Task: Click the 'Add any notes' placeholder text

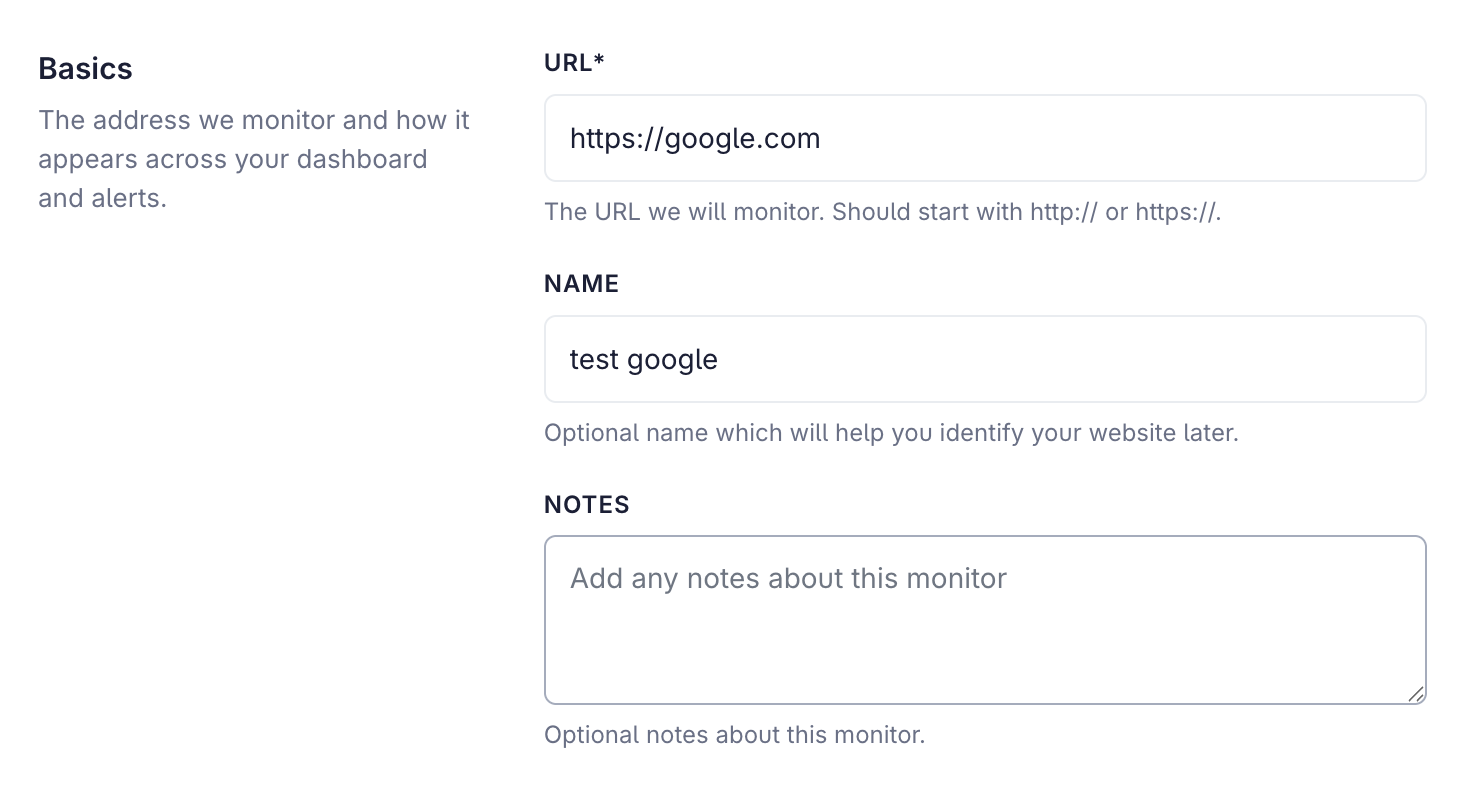Action: 788,578
